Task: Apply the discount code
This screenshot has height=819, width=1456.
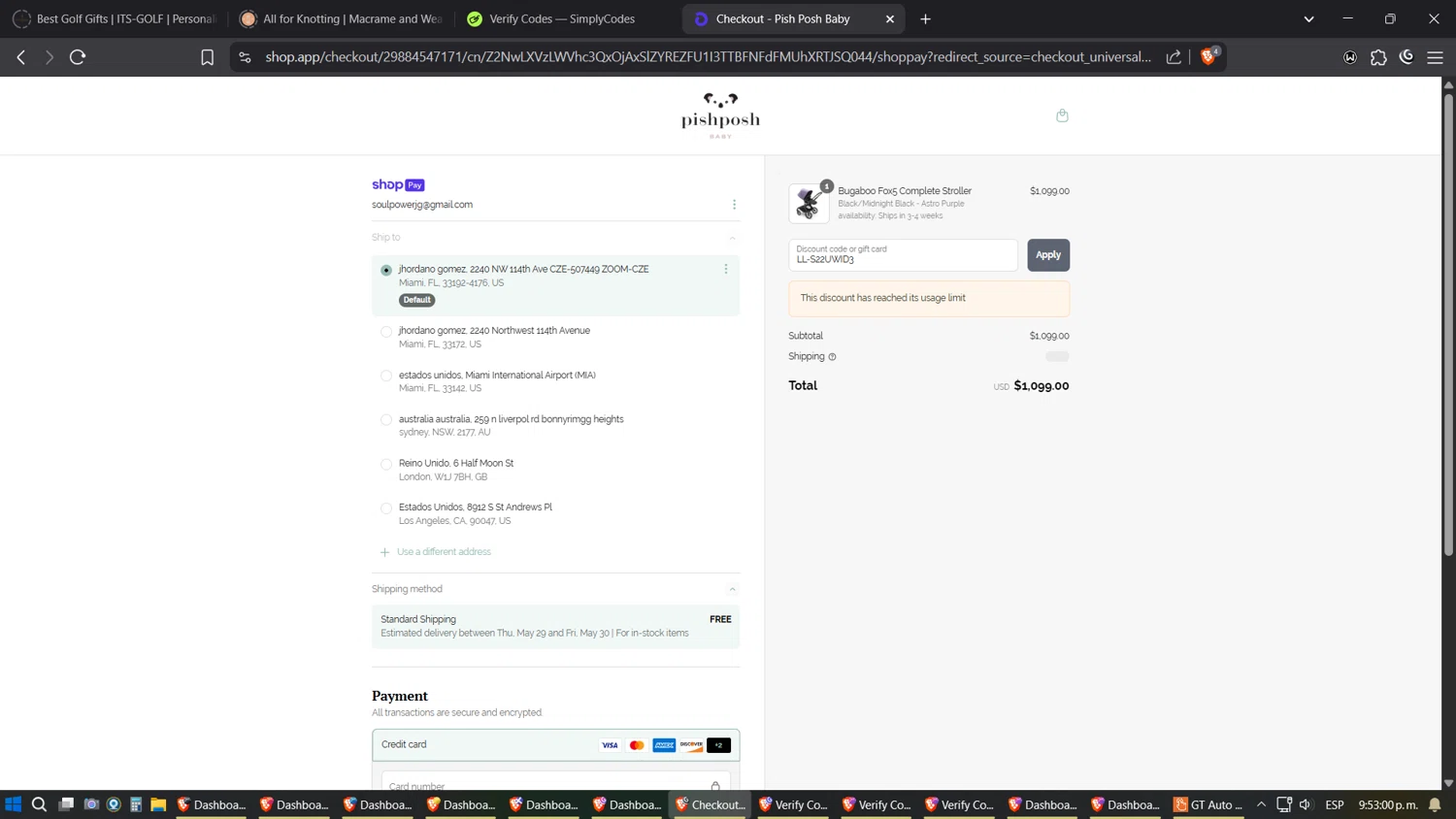Action: 1048,255
